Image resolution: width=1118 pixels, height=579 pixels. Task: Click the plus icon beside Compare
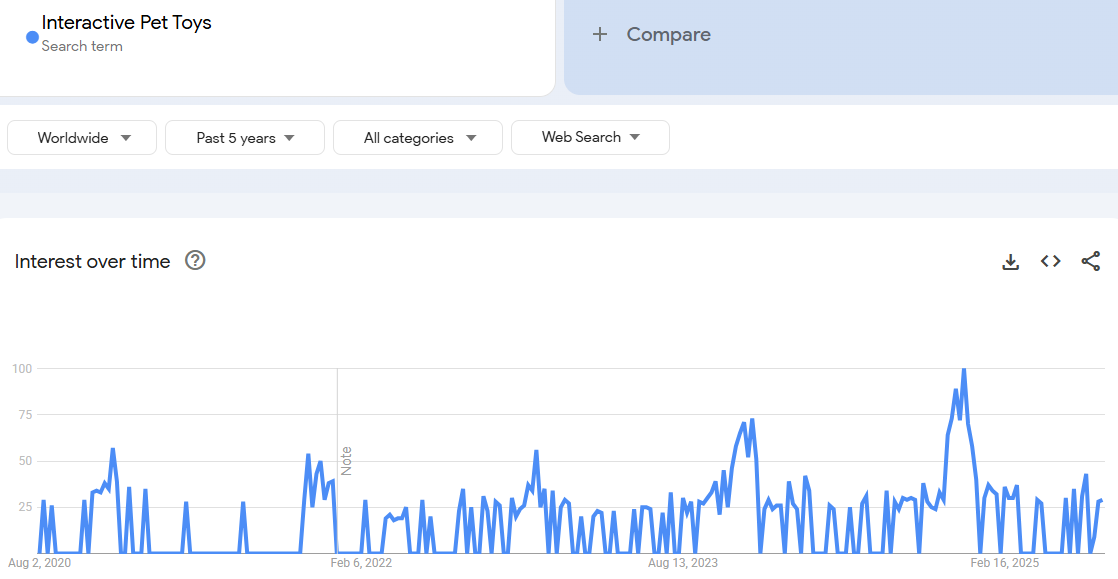click(x=600, y=35)
